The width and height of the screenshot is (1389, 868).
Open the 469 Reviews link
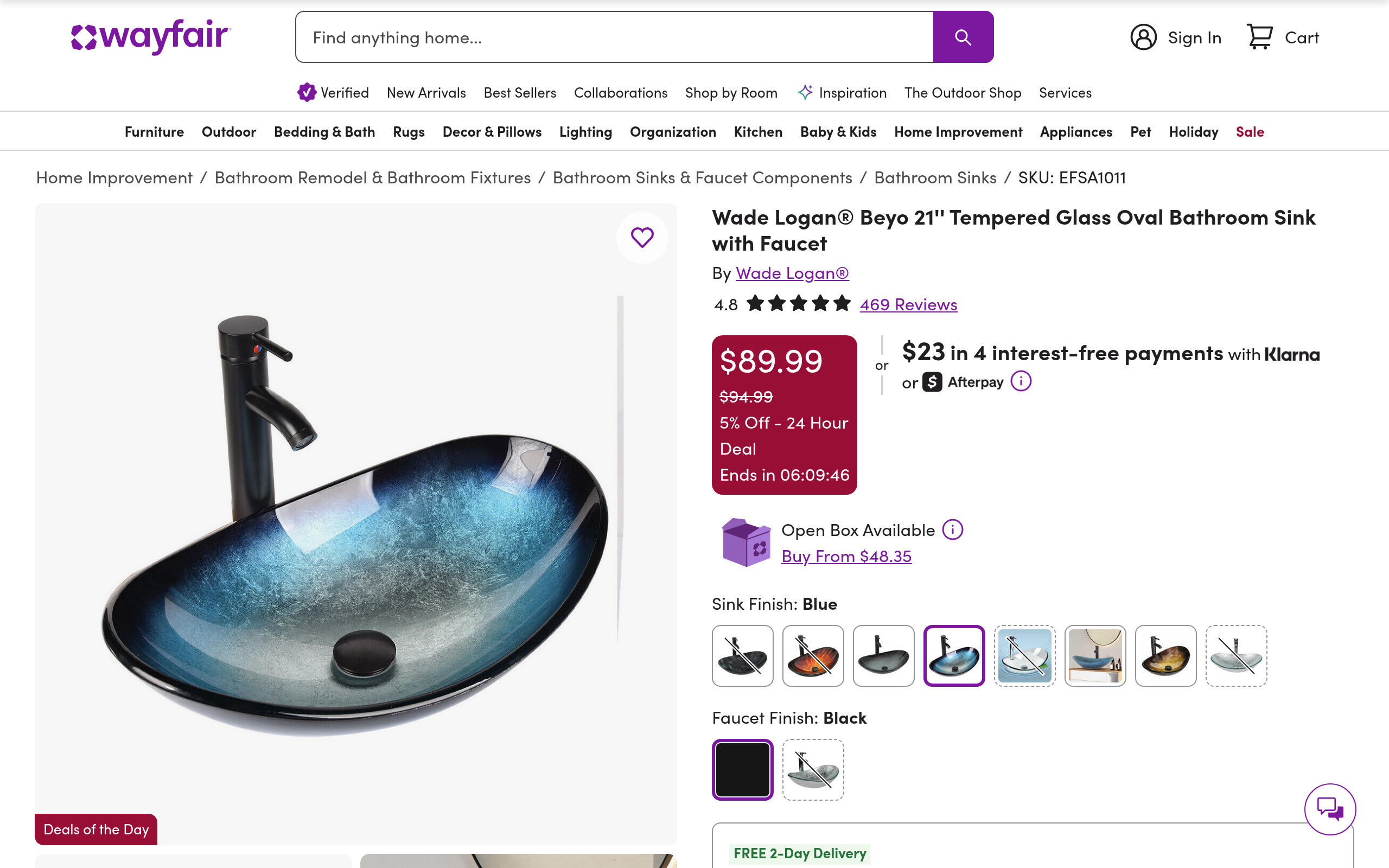(x=908, y=304)
